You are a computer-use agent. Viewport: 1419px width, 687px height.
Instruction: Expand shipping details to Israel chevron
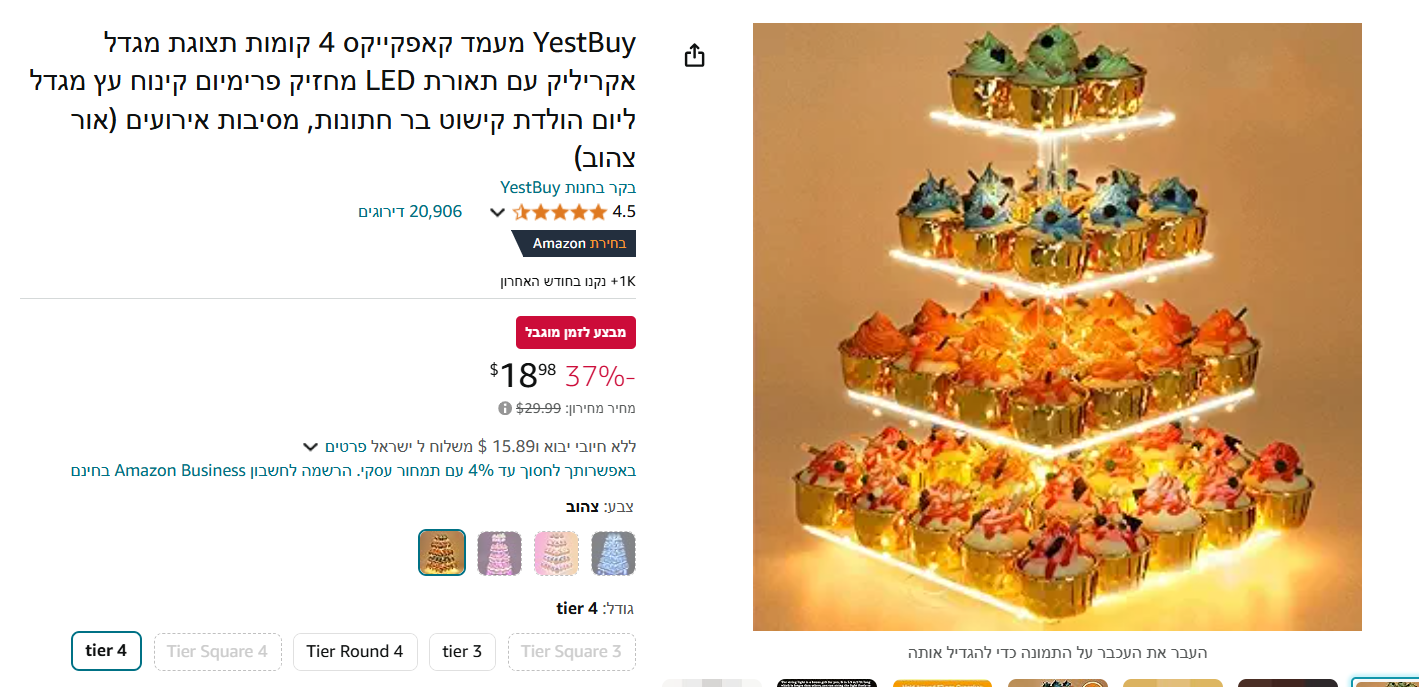[311, 446]
